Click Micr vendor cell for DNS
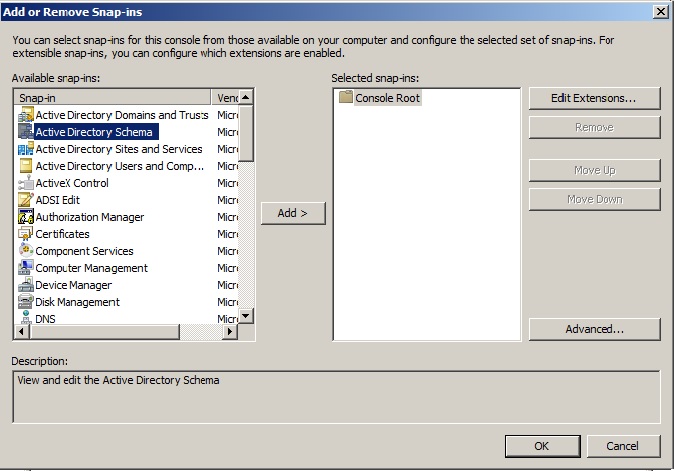The width and height of the screenshot is (674, 471). pos(227,319)
